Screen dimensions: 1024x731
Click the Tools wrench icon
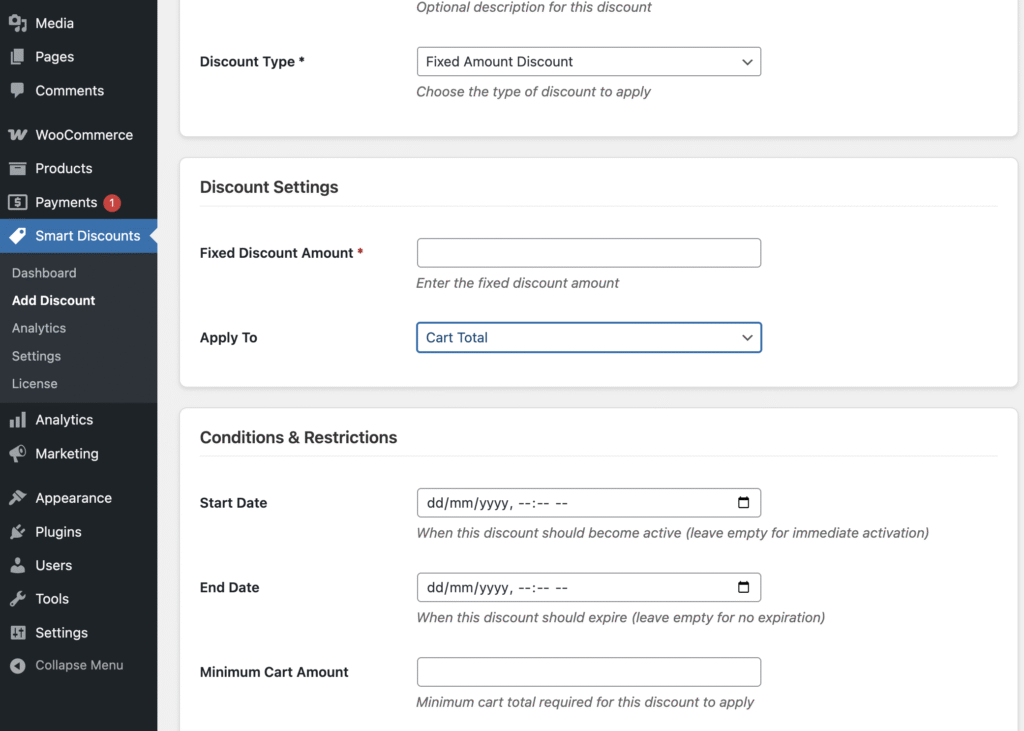click(17, 599)
